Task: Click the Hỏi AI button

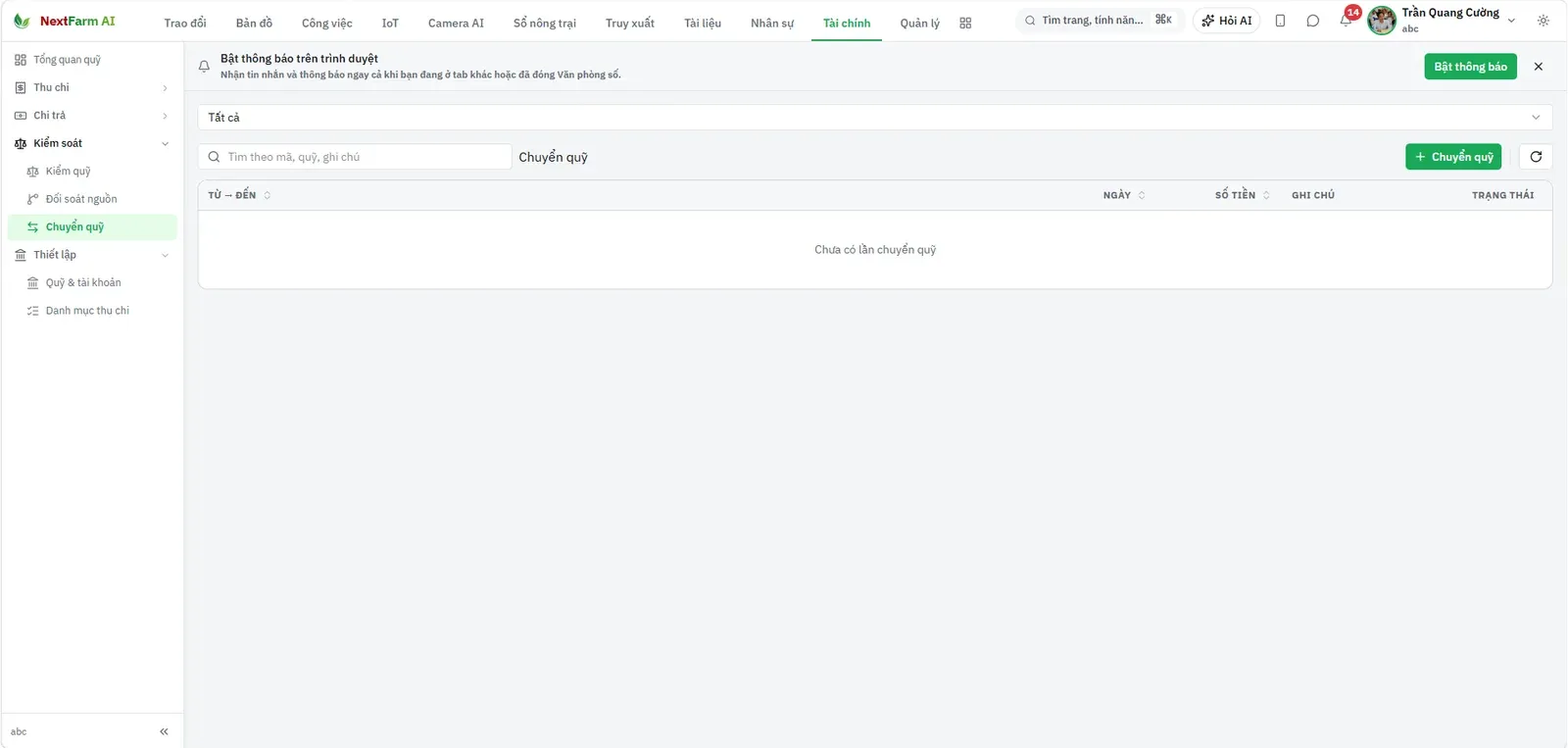Action: coord(1227,21)
